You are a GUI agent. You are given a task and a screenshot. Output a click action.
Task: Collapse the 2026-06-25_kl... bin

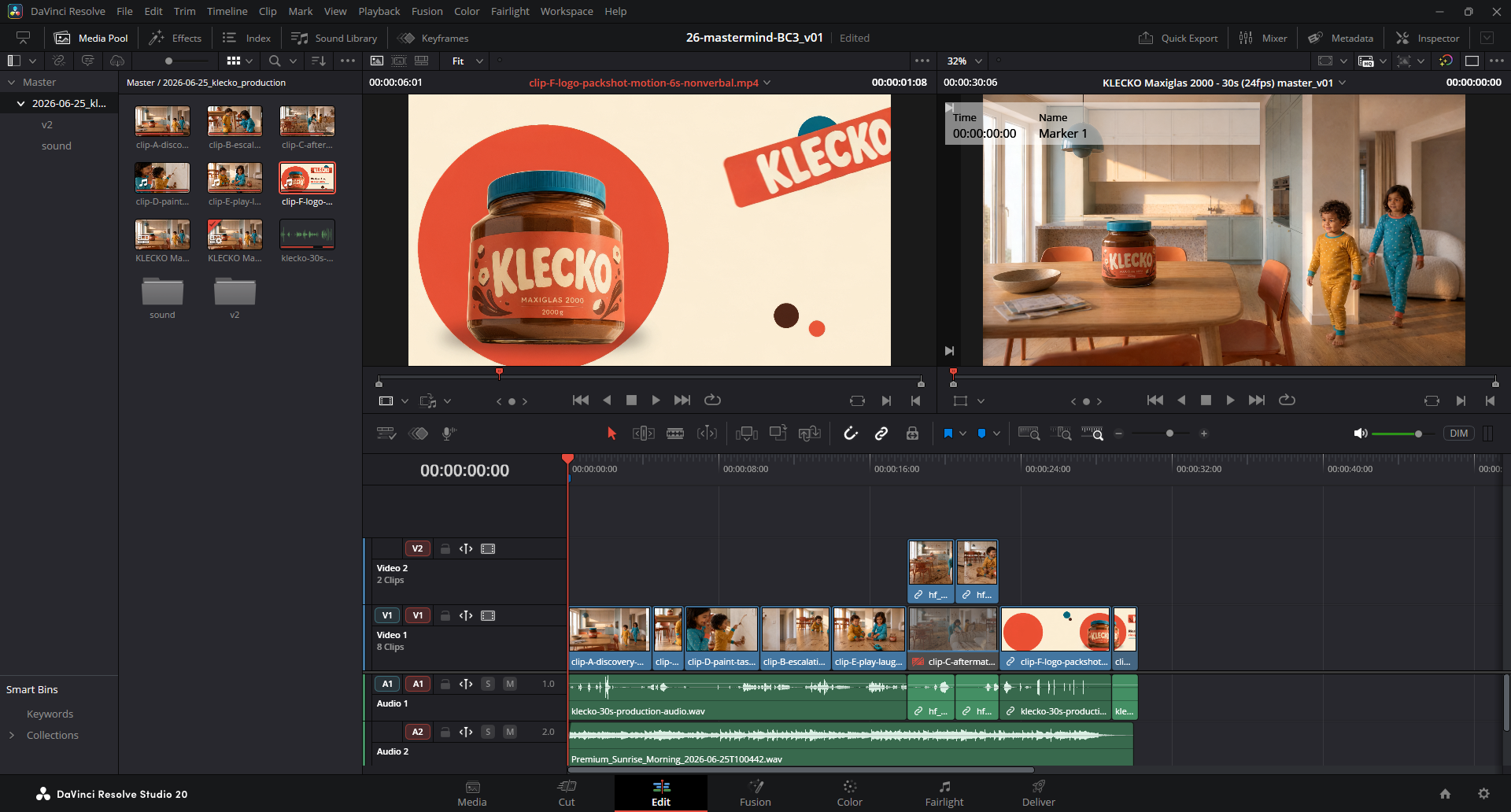20,103
